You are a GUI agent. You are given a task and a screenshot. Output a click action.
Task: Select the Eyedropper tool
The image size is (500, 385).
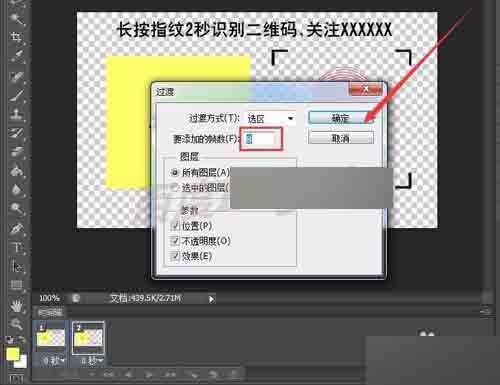(x=16, y=56)
